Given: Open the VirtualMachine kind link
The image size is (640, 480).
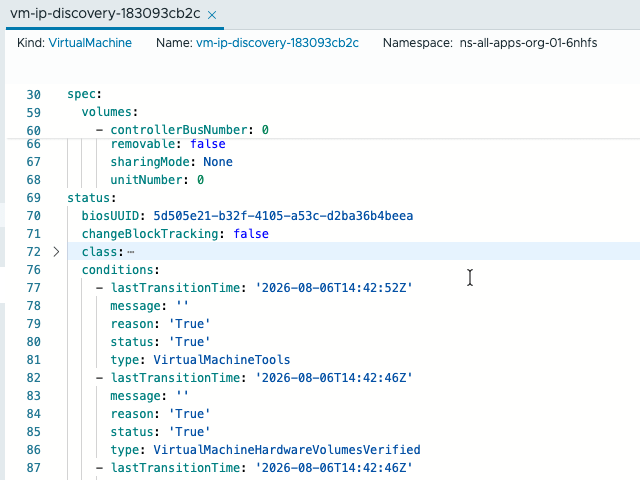Looking at the screenshot, I should [x=90, y=43].
